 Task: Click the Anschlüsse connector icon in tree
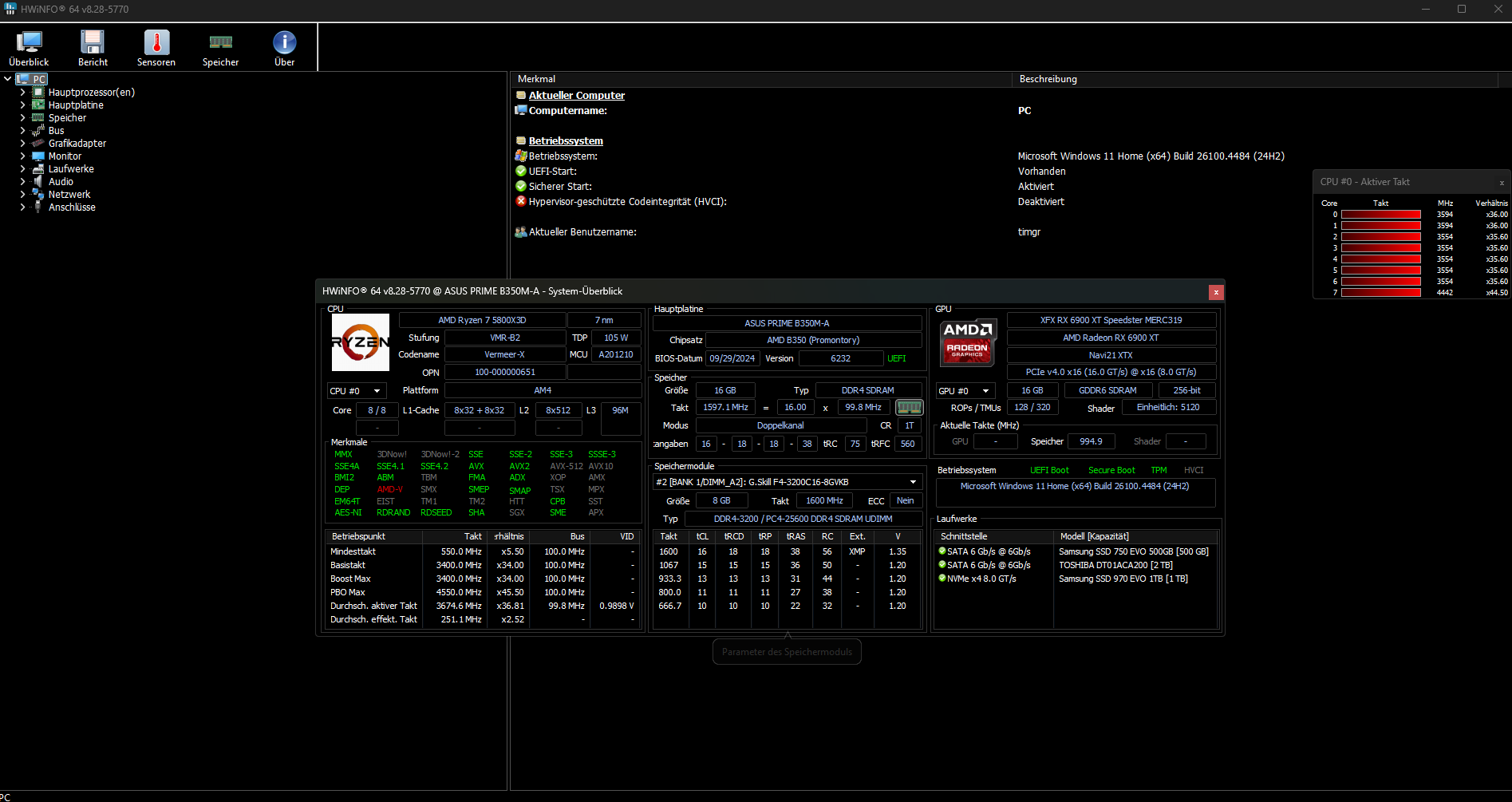click(38, 207)
